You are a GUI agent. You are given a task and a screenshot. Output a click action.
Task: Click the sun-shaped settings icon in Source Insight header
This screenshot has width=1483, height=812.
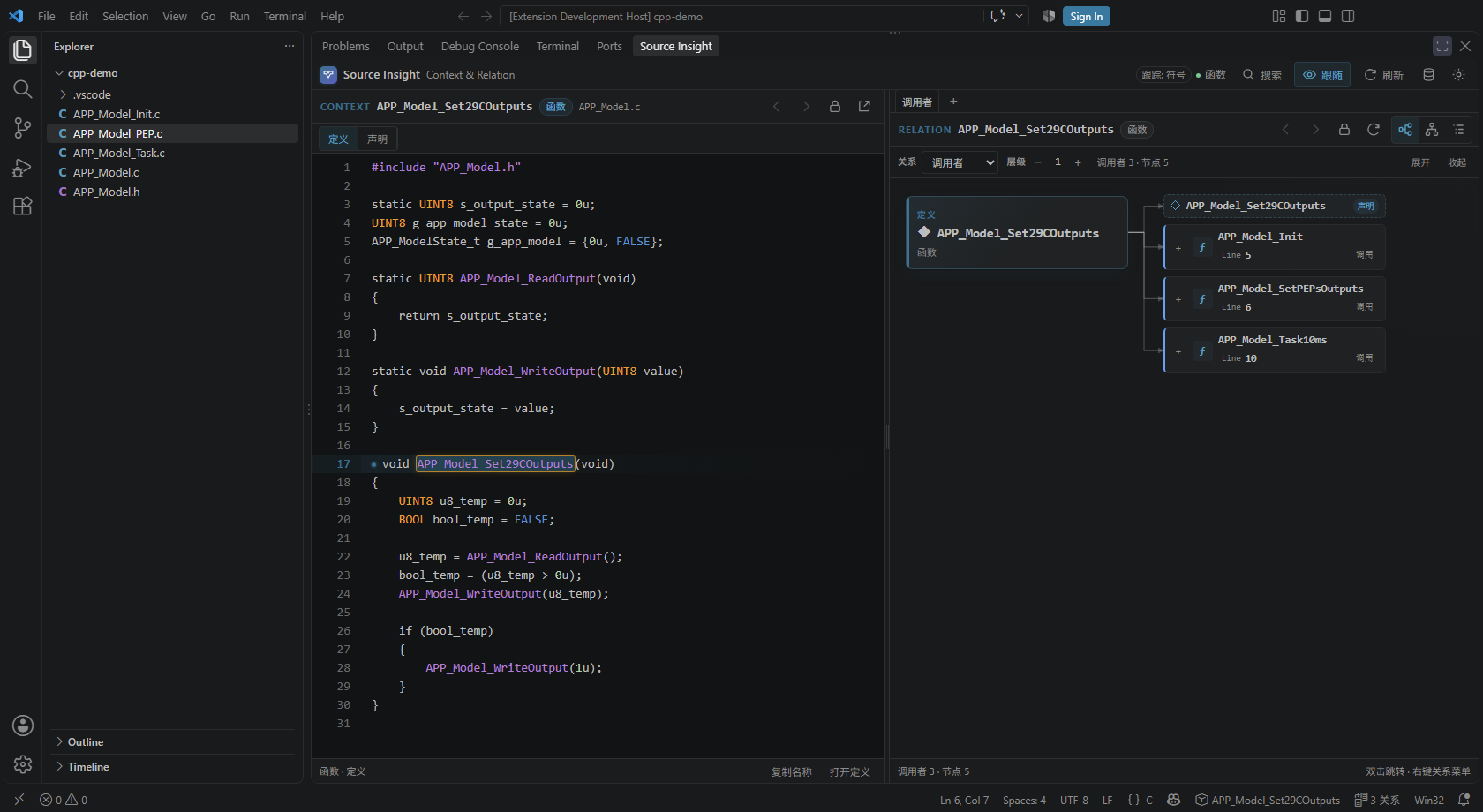tap(1458, 75)
